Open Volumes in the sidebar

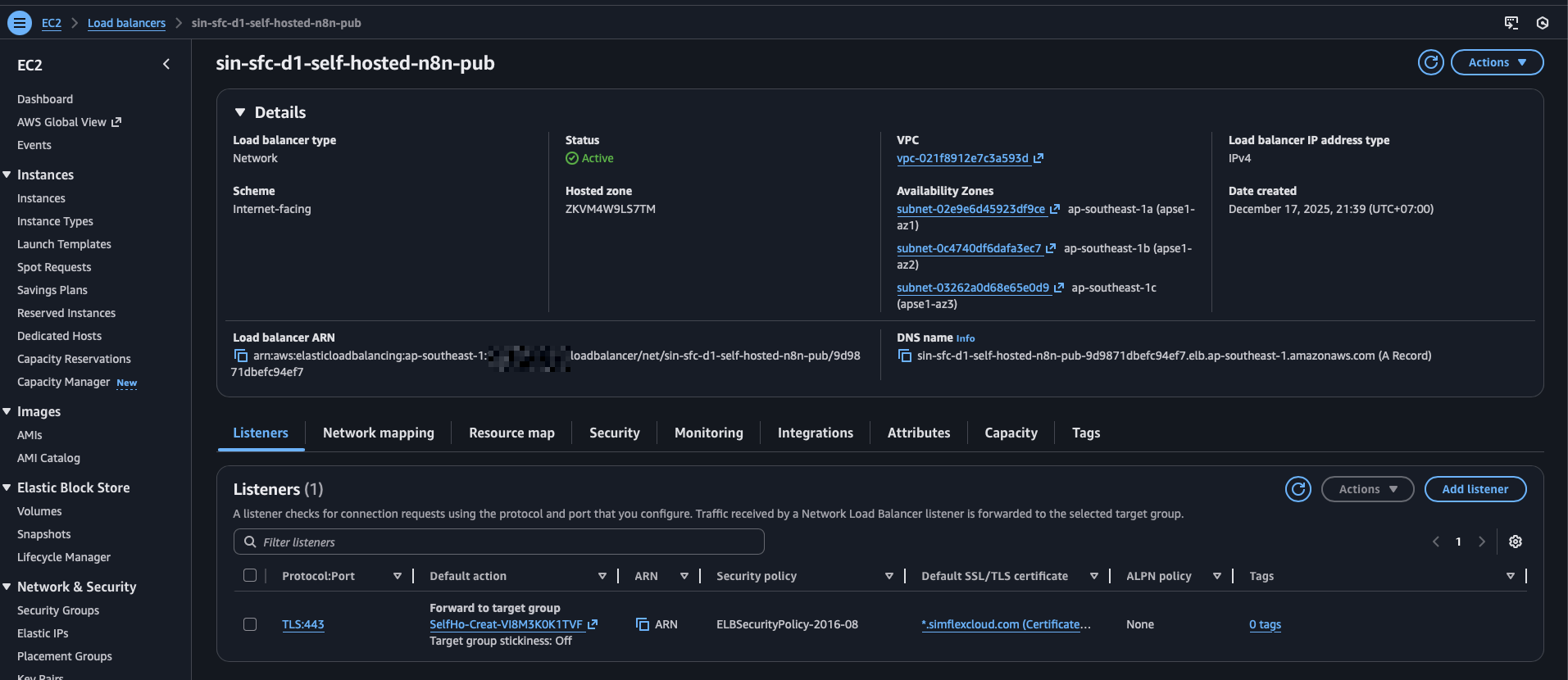point(39,511)
